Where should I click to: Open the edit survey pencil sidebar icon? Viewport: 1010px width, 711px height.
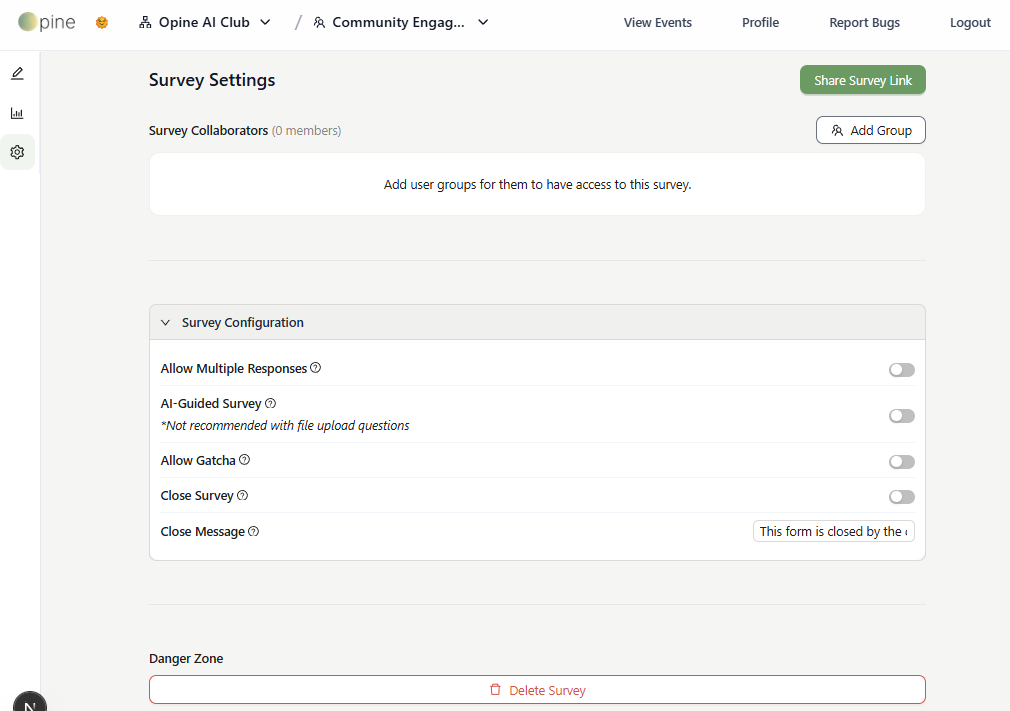click(17, 73)
